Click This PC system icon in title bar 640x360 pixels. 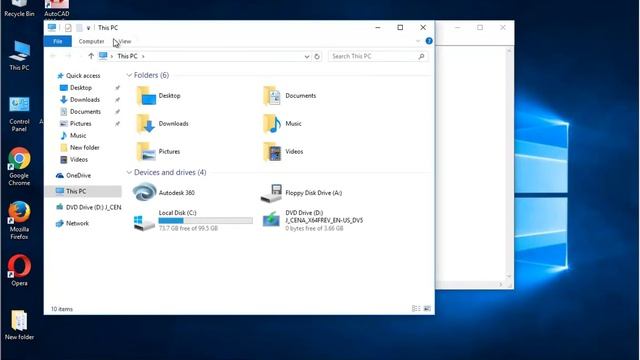pos(52,27)
